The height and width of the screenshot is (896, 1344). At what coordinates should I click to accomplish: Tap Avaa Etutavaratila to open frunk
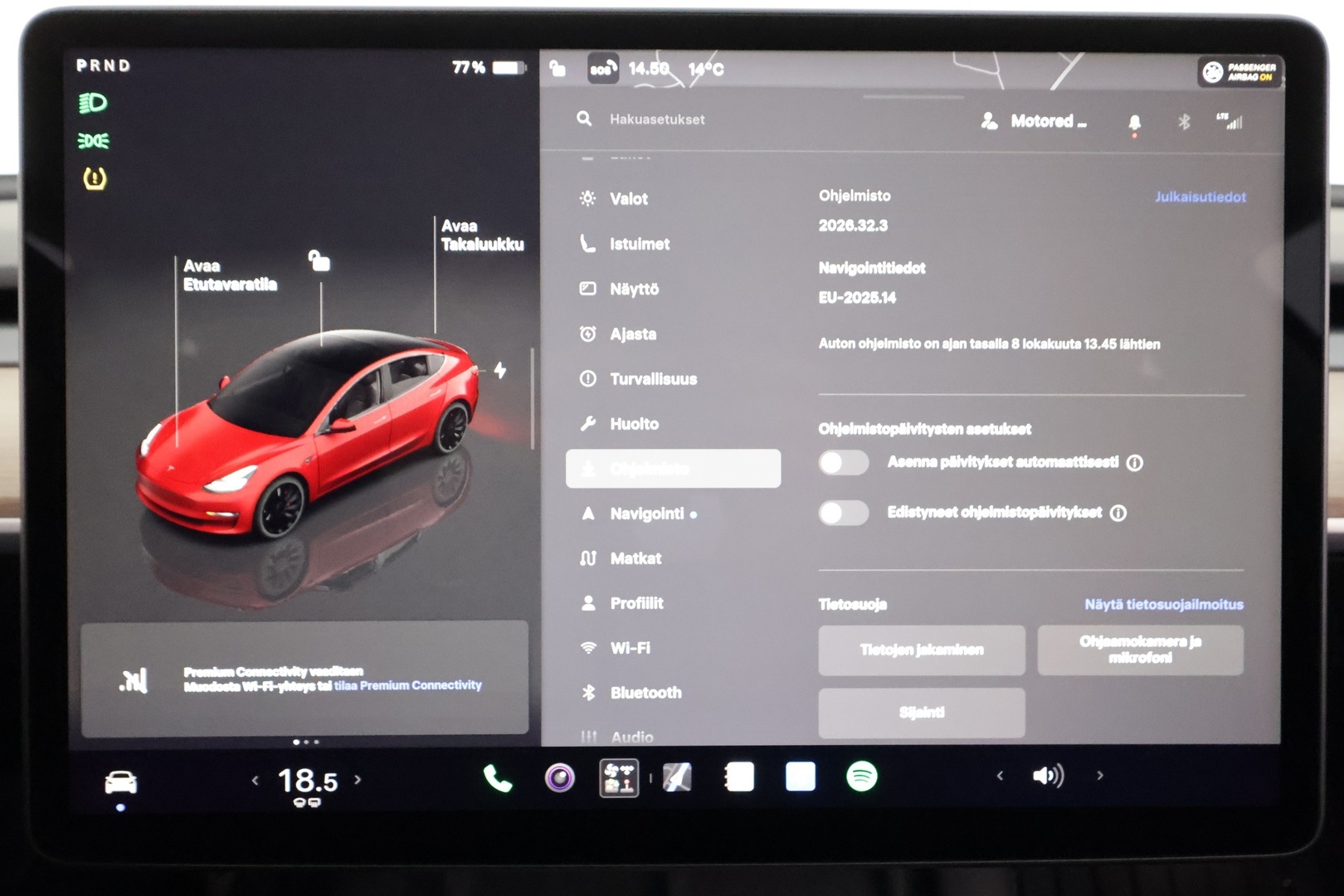coord(230,275)
